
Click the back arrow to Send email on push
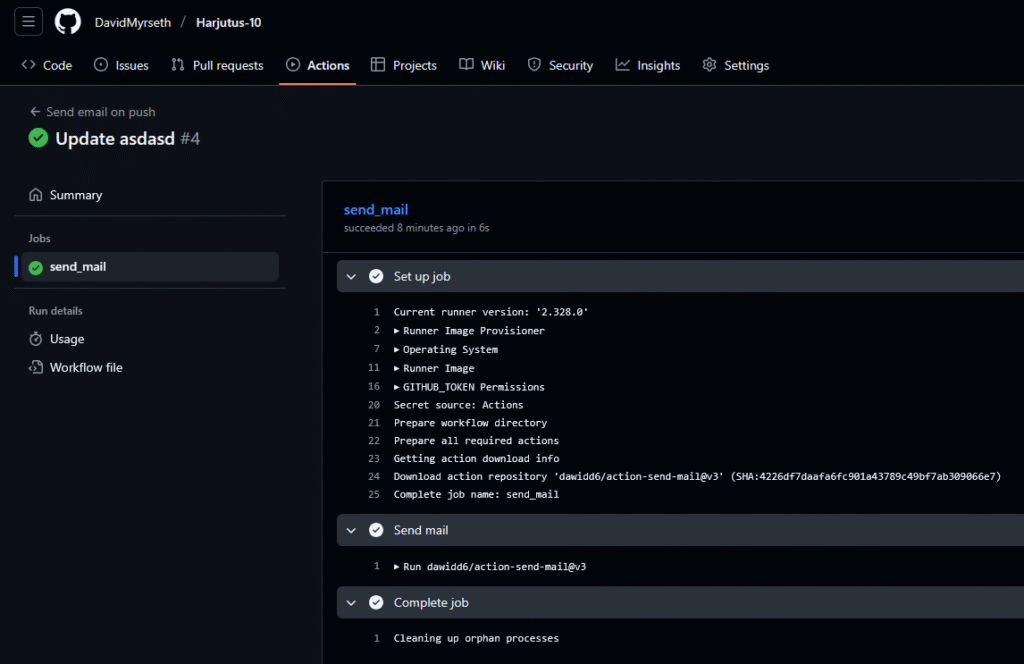pyautogui.click(x=35, y=112)
